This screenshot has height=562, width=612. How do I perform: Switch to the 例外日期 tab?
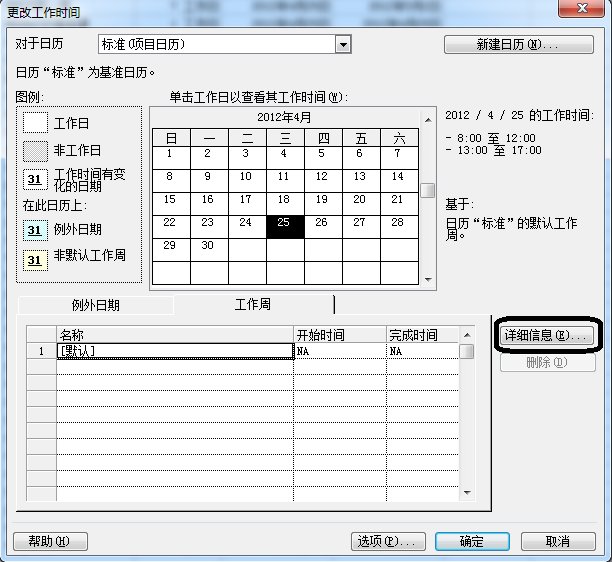tap(96, 305)
